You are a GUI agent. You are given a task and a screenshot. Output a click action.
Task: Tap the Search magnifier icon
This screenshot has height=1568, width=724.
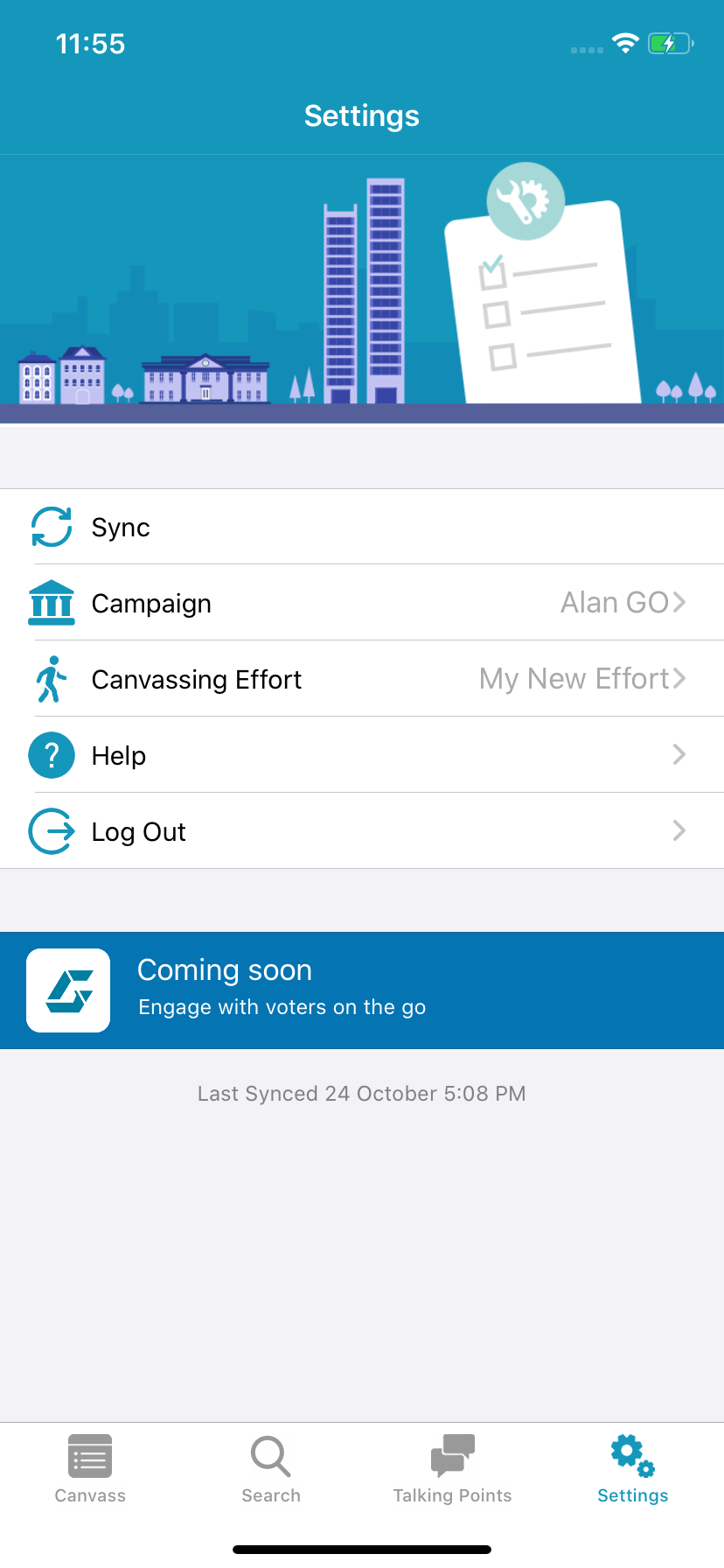270,1455
